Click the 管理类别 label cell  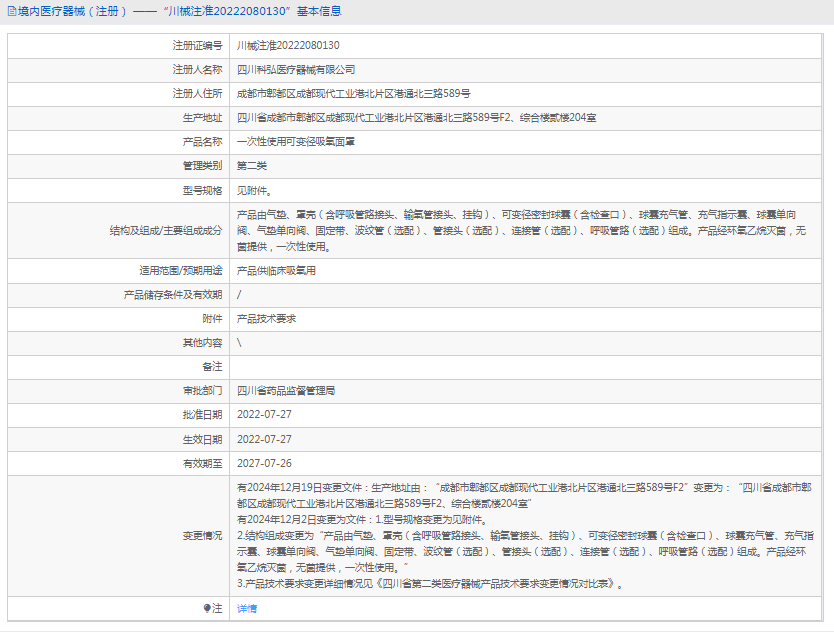(x=119, y=166)
